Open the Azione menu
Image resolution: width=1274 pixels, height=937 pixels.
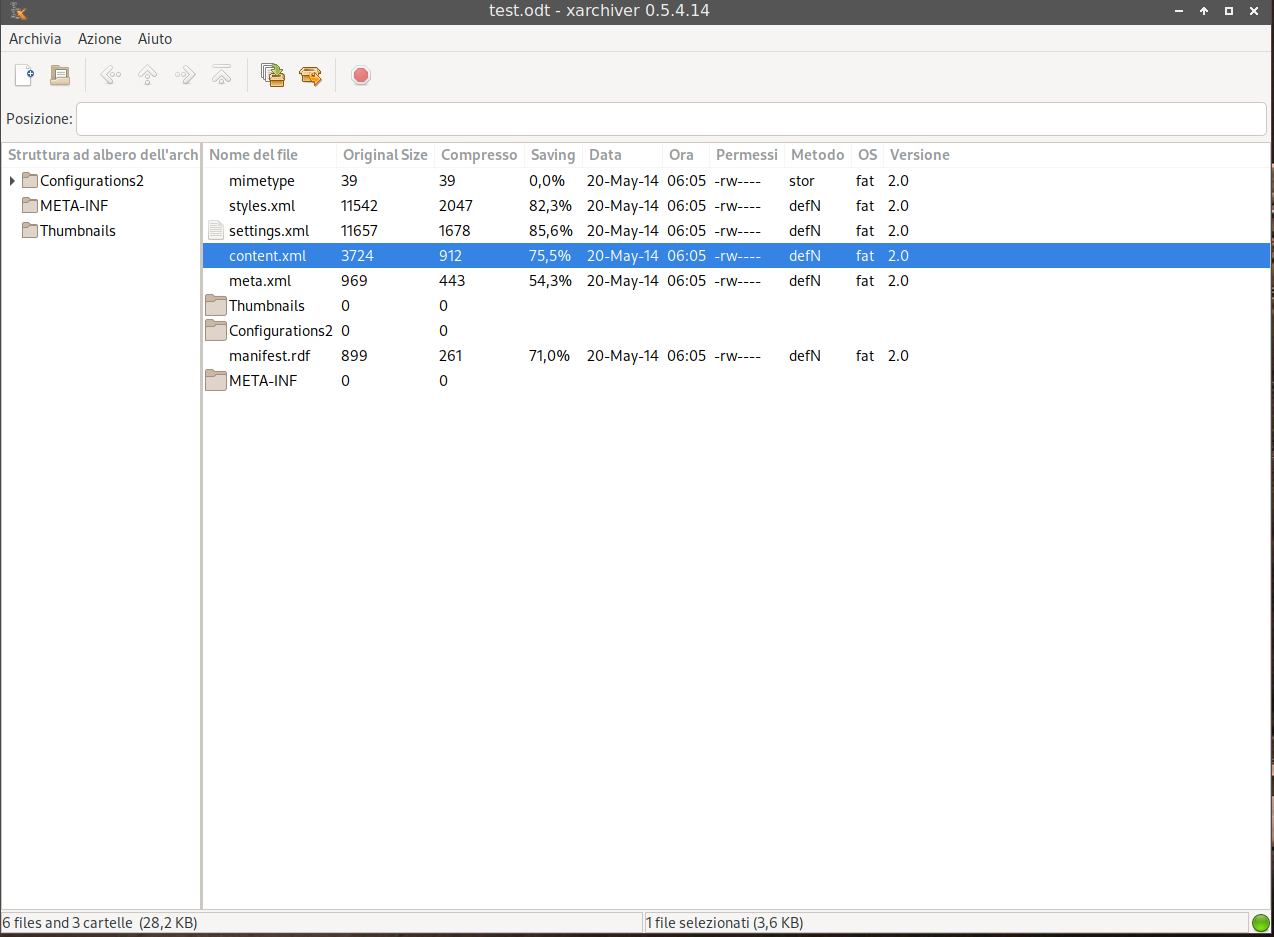(99, 39)
